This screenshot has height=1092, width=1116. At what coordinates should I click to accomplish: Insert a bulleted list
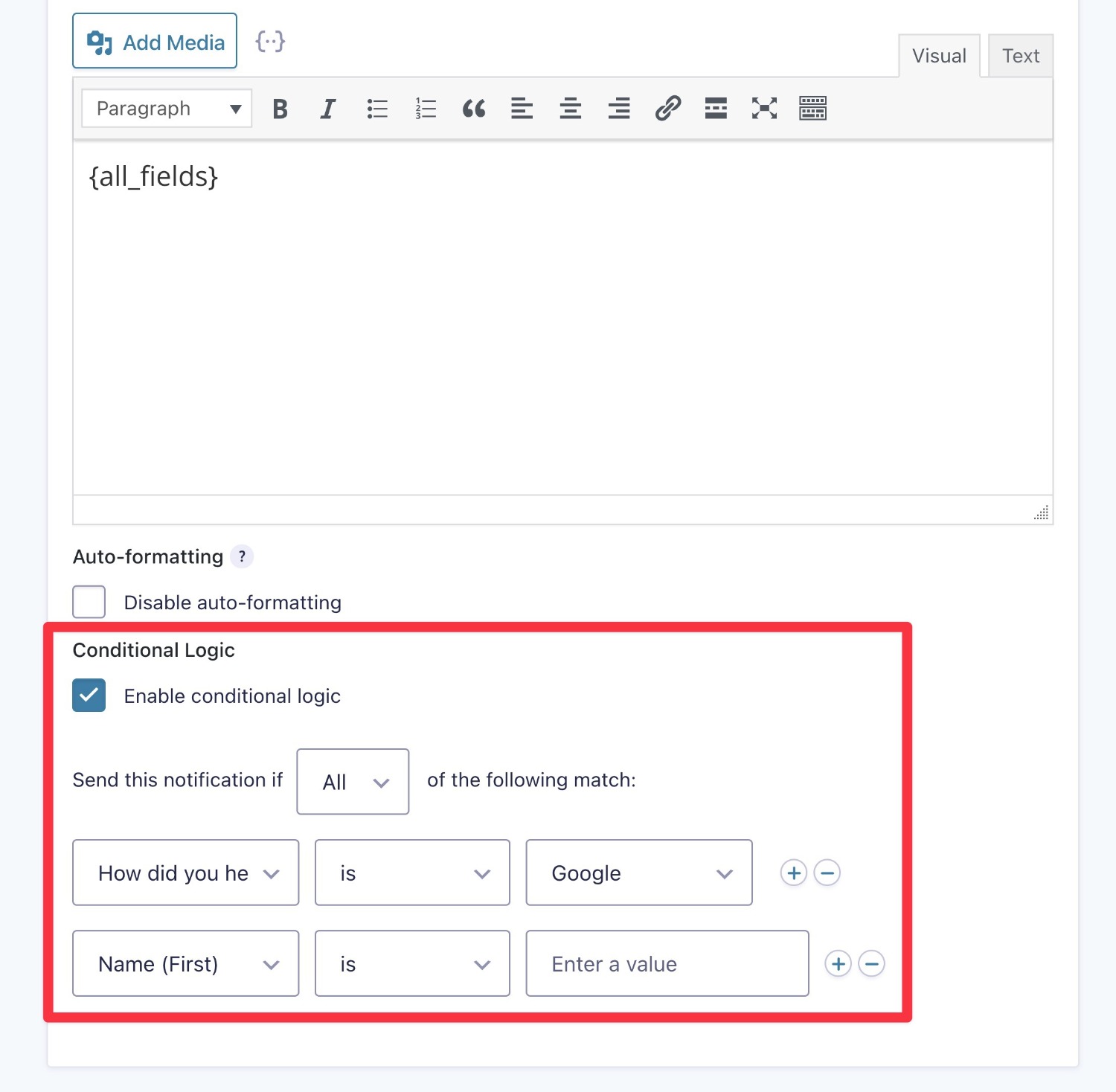click(377, 109)
